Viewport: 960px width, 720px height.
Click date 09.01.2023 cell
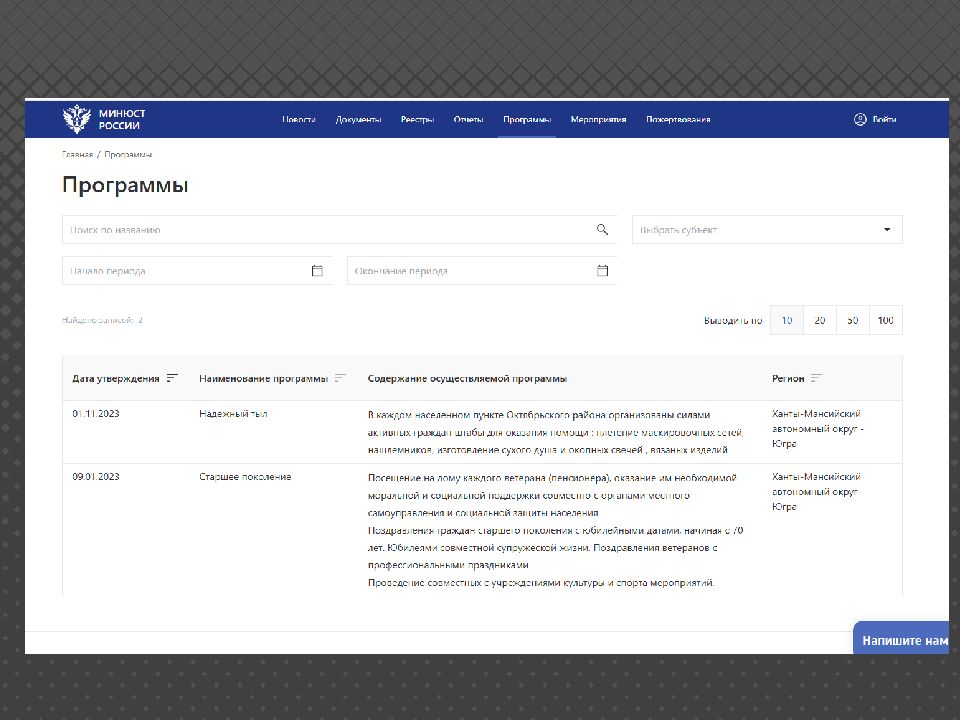[96, 477]
